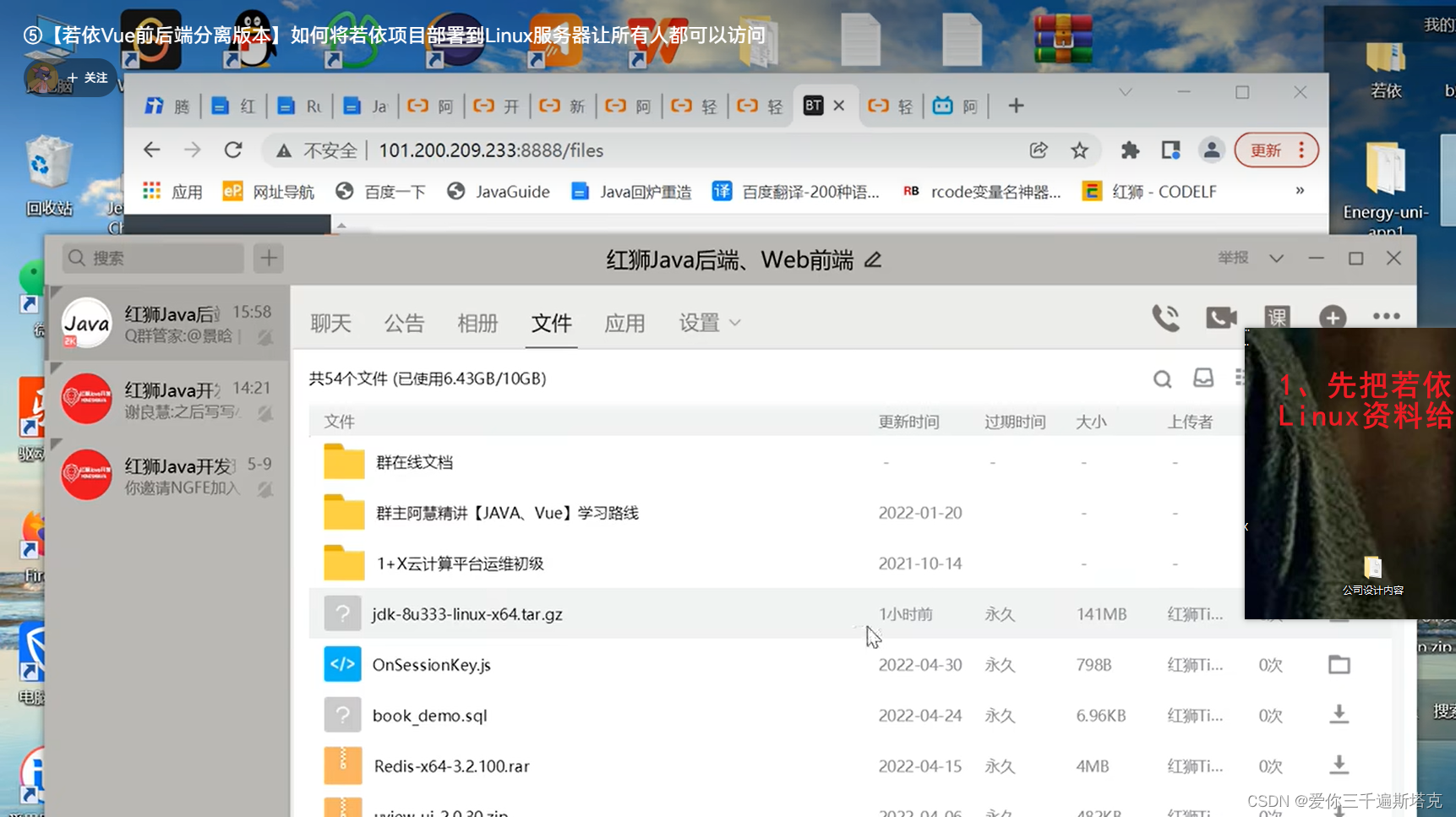Open folder location of OnSessionKey.js
Viewport: 1456px width, 817px height.
(x=1339, y=665)
